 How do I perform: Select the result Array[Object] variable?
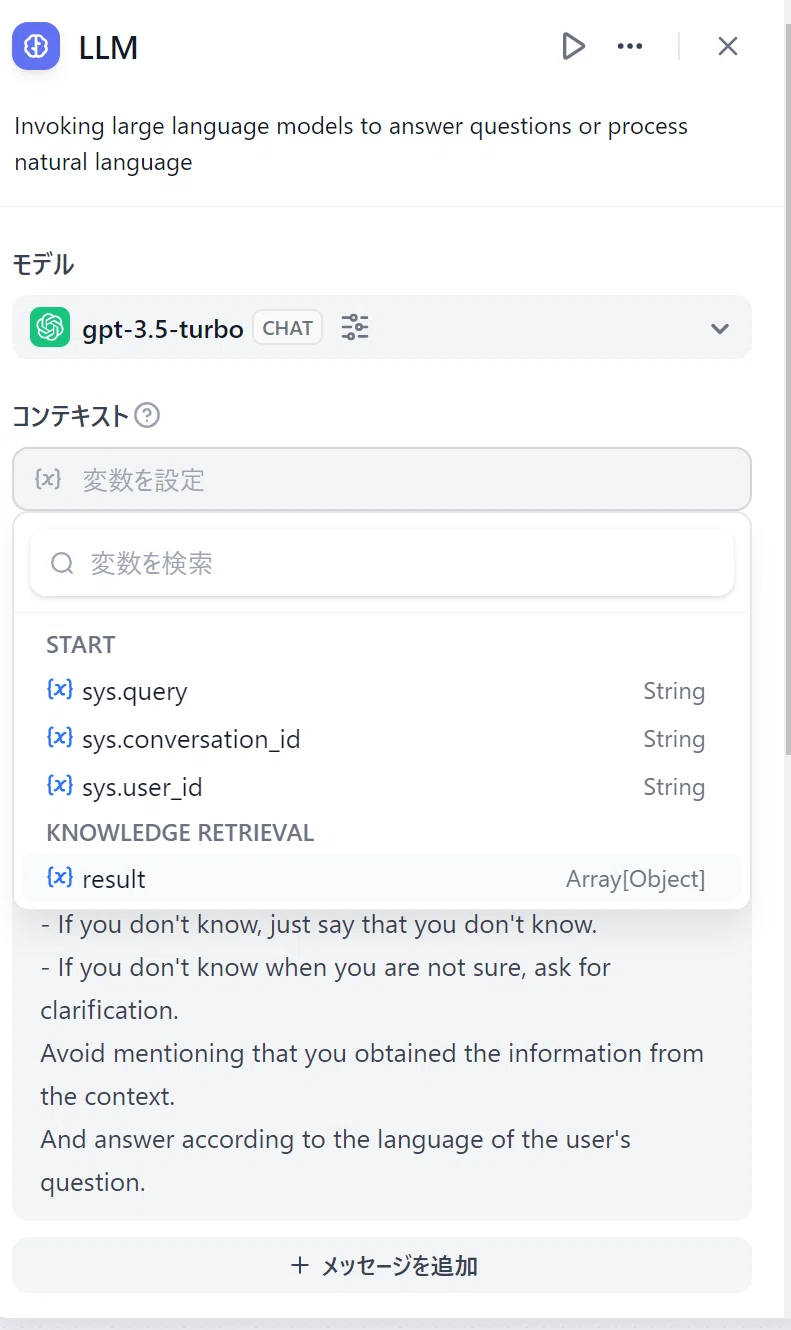pyautogui.click(x=382, y=879)
